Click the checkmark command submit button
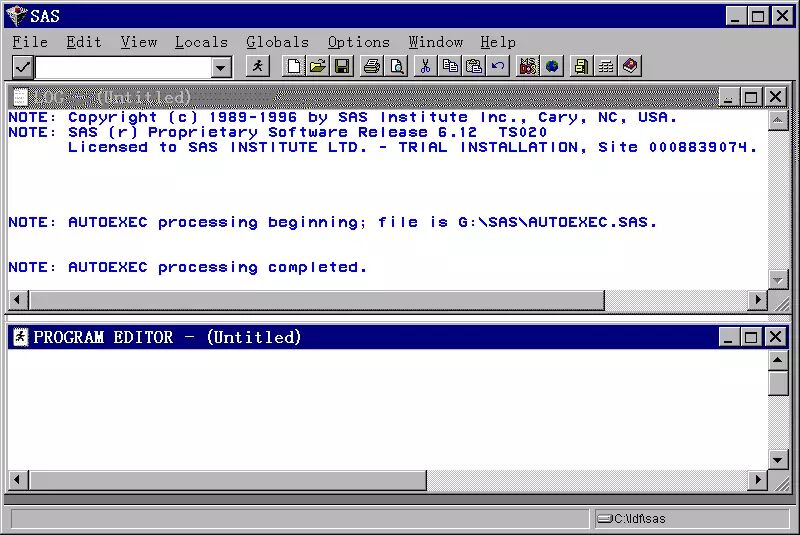This screenshot has width=800, height=535. tap(22, 67)
